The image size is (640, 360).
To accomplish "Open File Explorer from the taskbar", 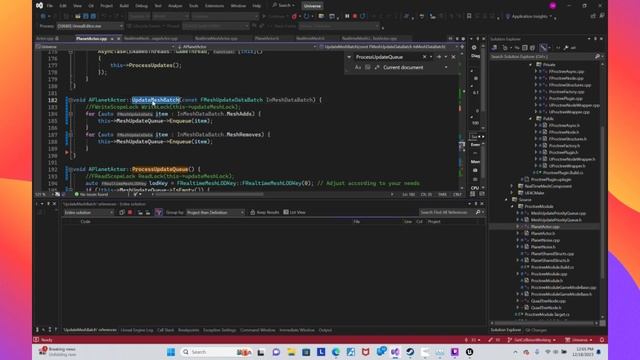I will coord(291,352).
